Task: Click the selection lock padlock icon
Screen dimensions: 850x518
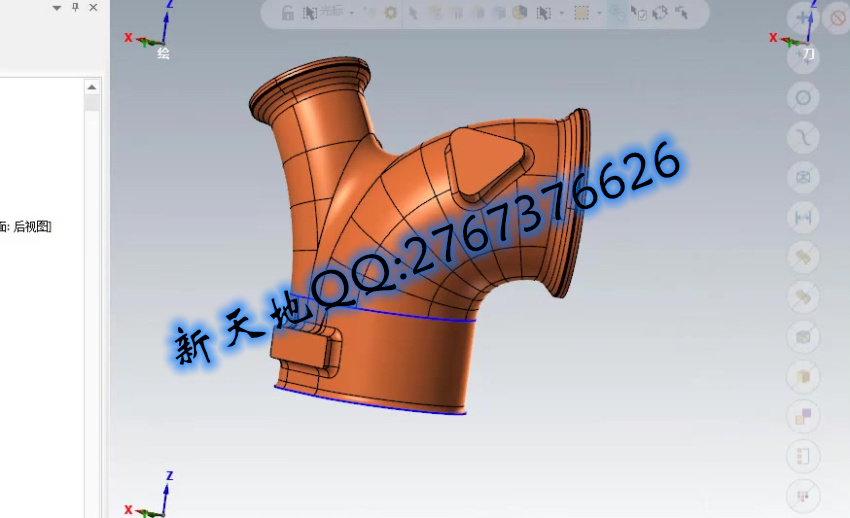Action: pos(288,13)
